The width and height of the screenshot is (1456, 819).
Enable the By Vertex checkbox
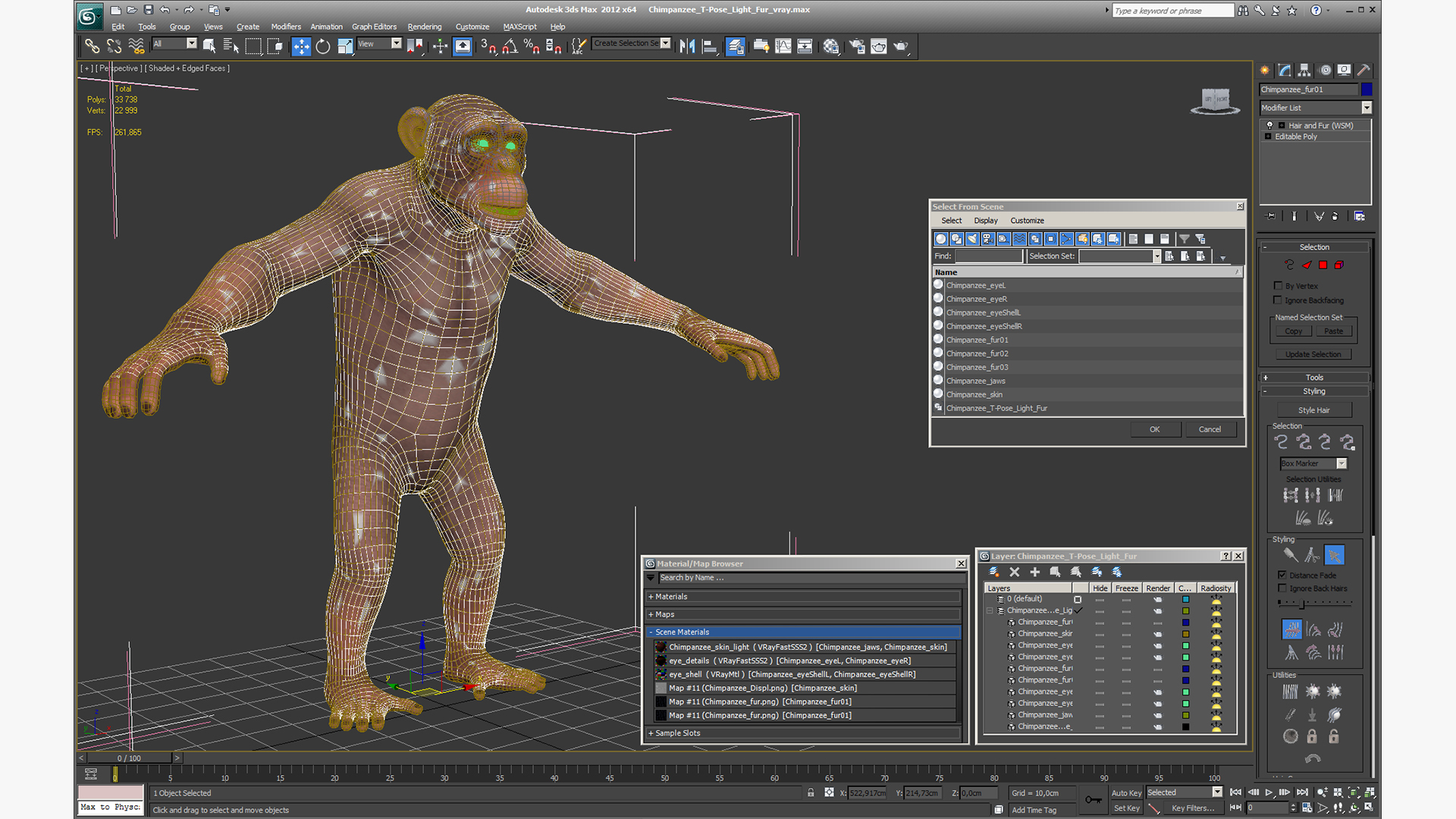point(1279,286)
